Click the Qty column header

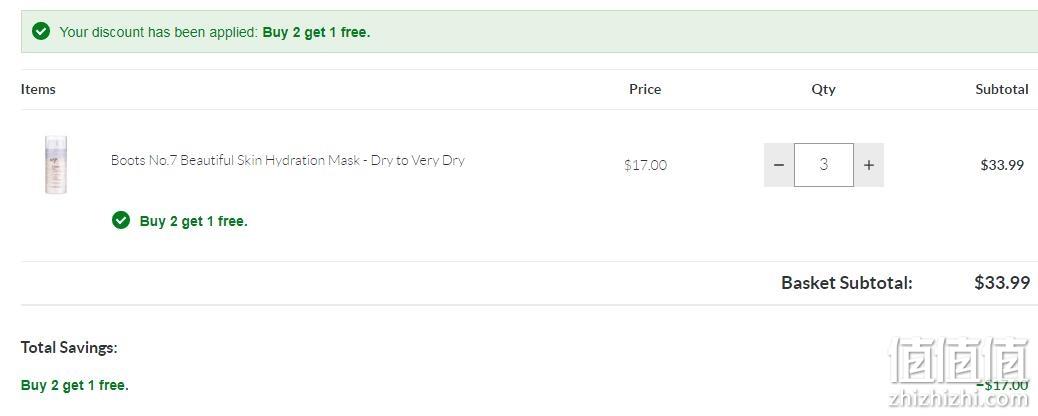824,89
